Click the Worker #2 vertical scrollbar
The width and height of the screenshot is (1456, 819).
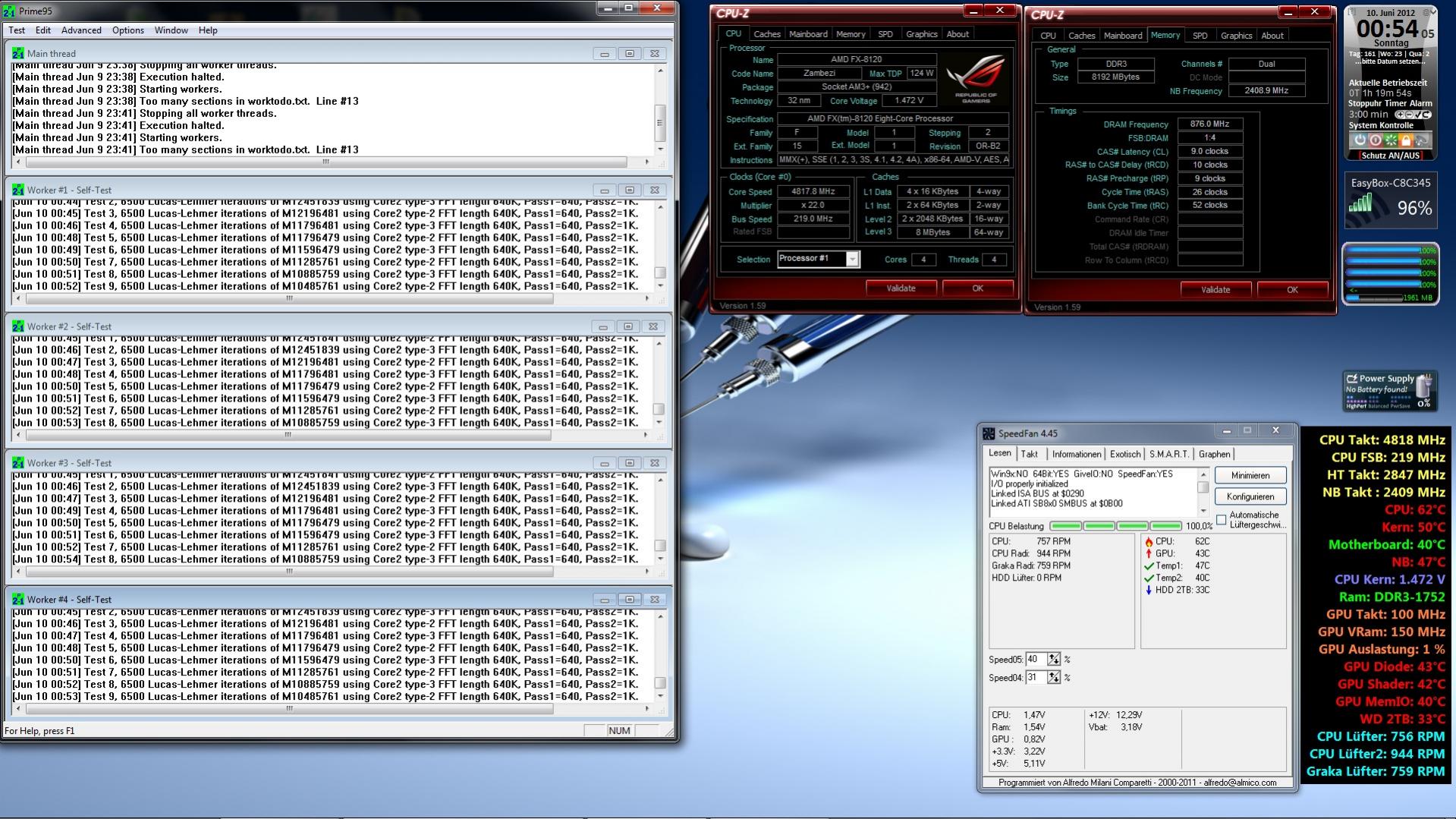pos(659,383)
